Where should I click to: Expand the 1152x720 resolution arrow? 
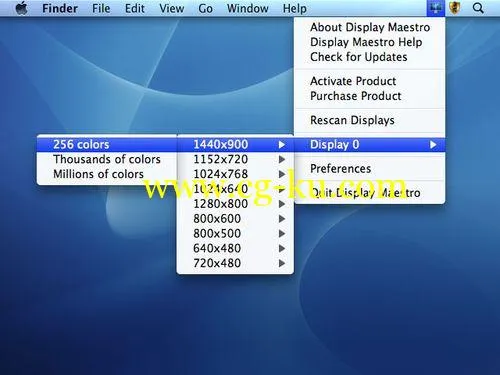282,159
